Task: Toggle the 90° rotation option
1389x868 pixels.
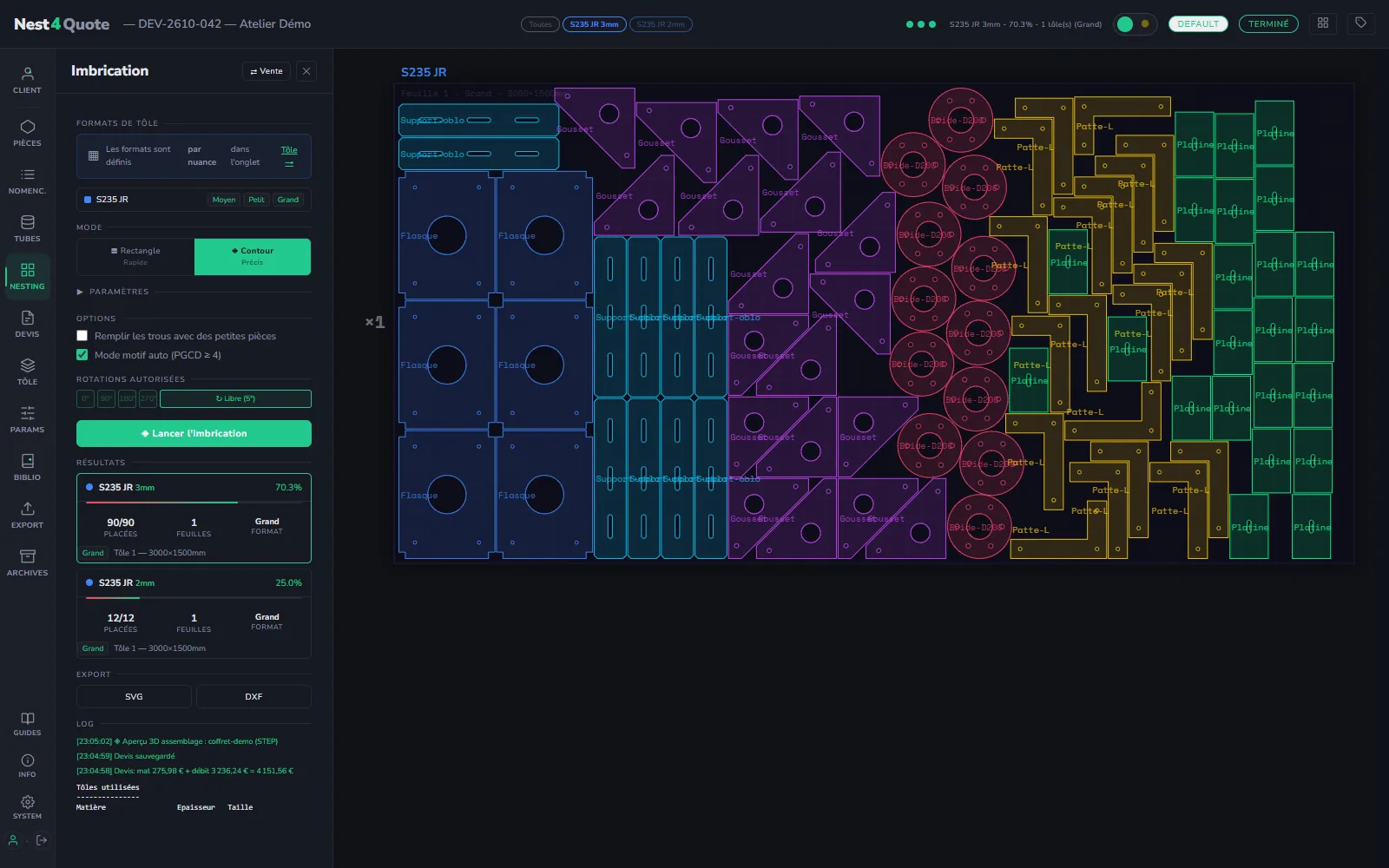Action: [106, 399]
